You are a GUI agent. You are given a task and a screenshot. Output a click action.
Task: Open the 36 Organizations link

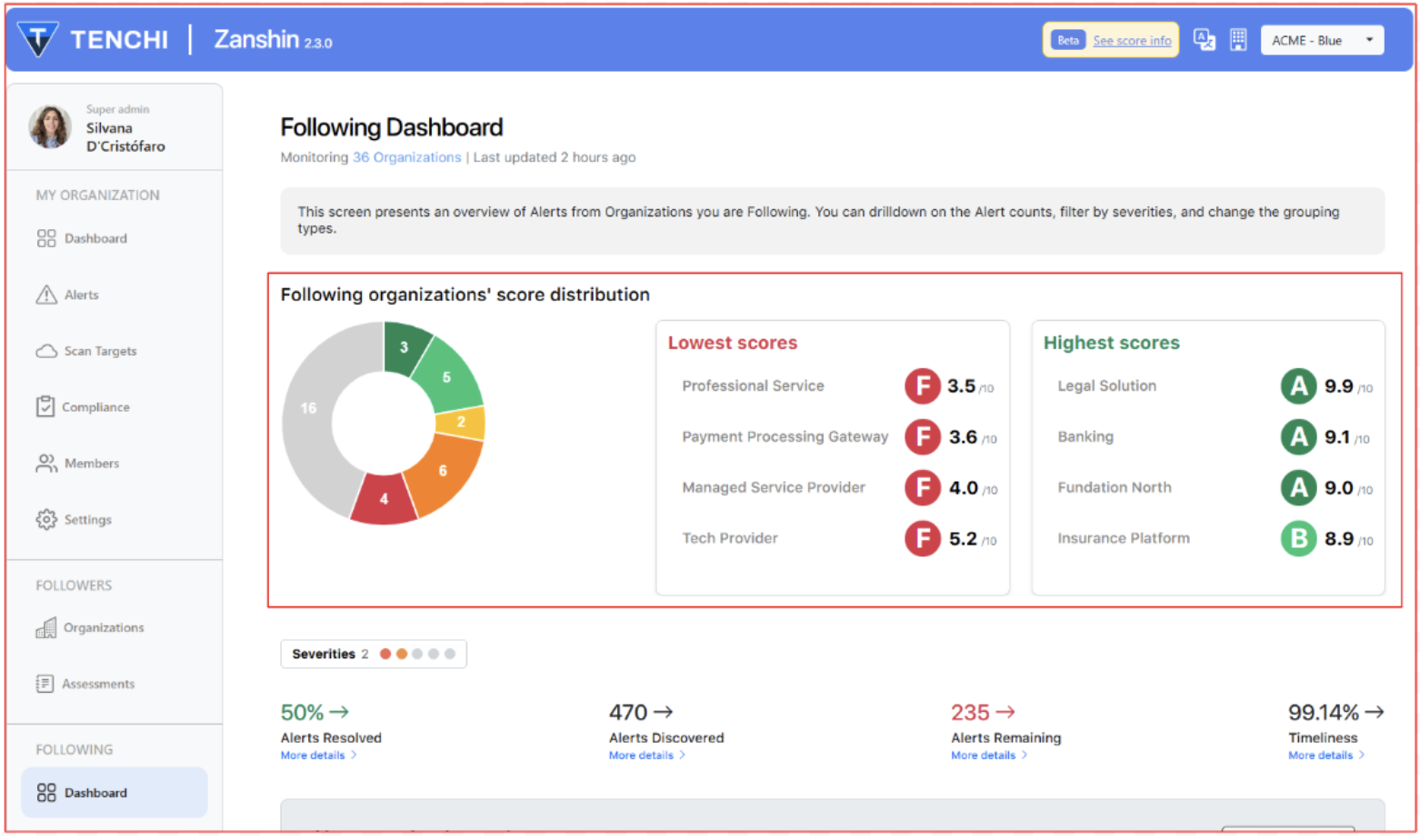(x=406, y=157)
